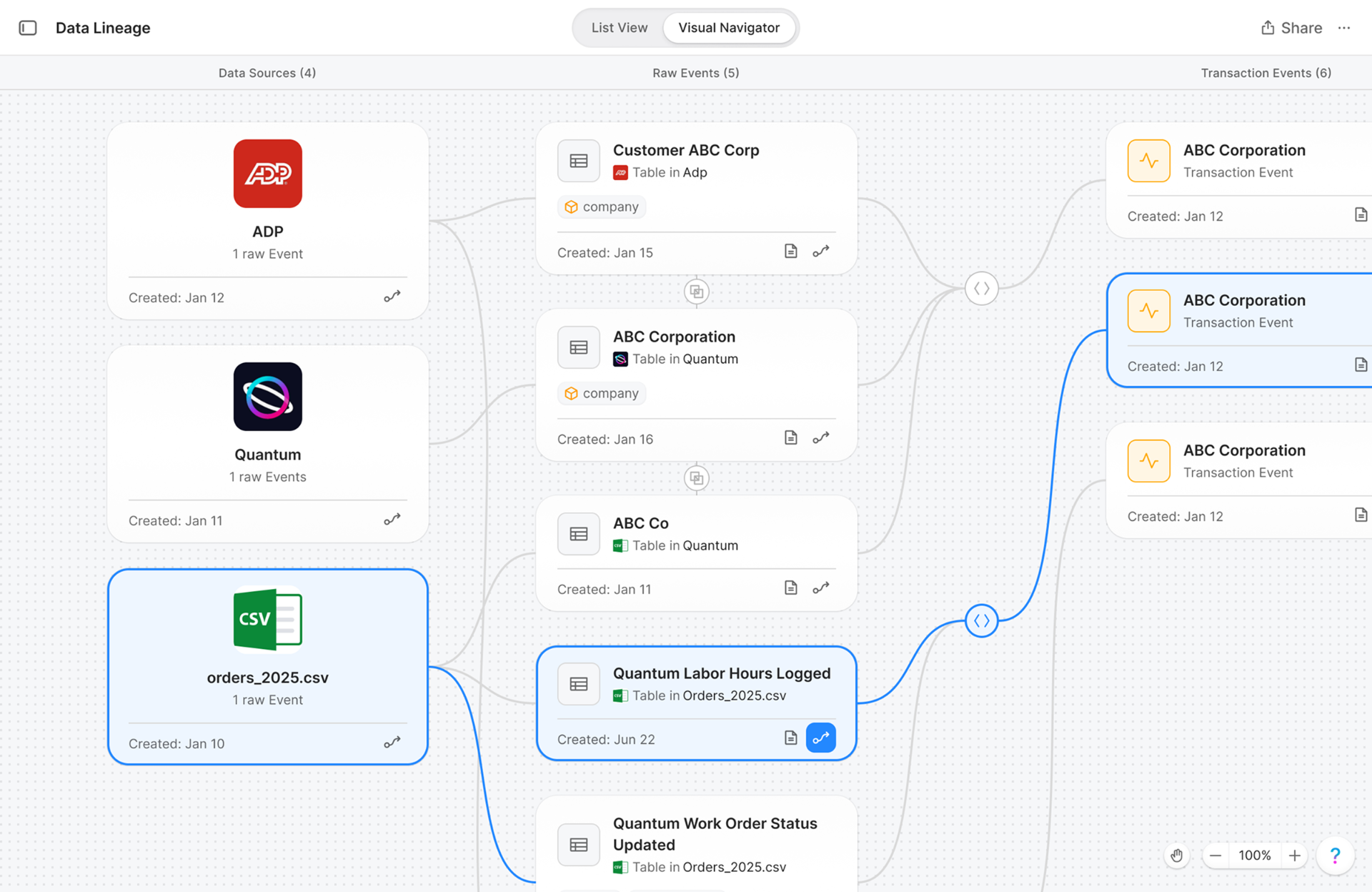This screenshot has width=1372, height=892.
Task: Click "Table in Adp" label
Action: (x=670, y=172)
